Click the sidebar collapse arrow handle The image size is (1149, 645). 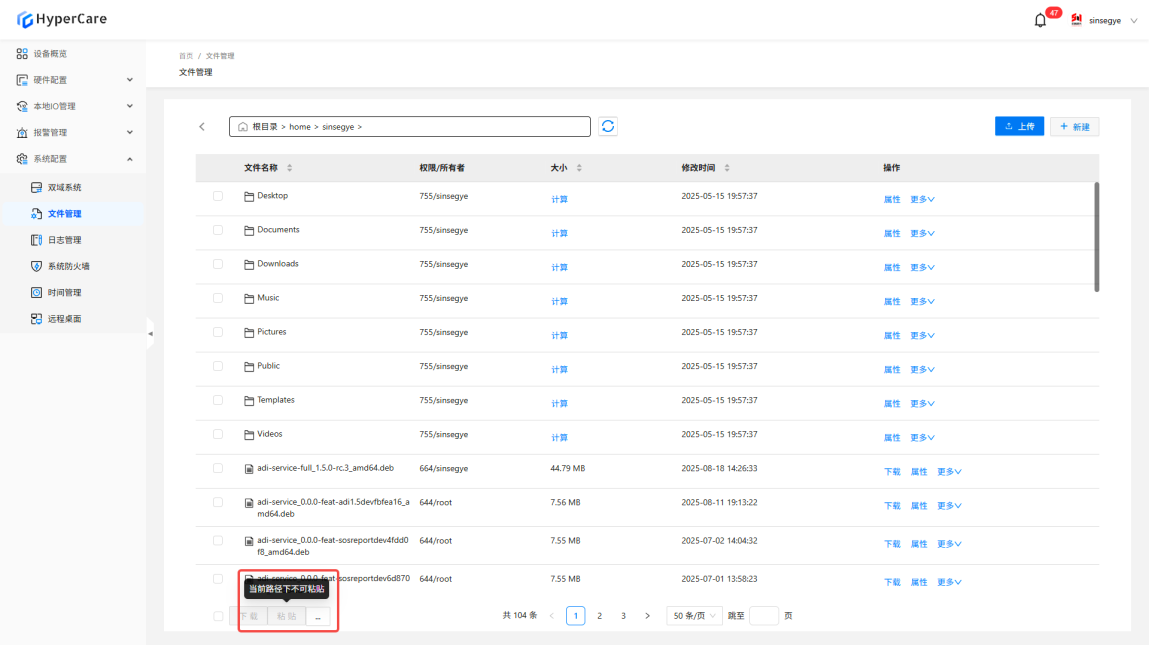[x=150, y=333]
